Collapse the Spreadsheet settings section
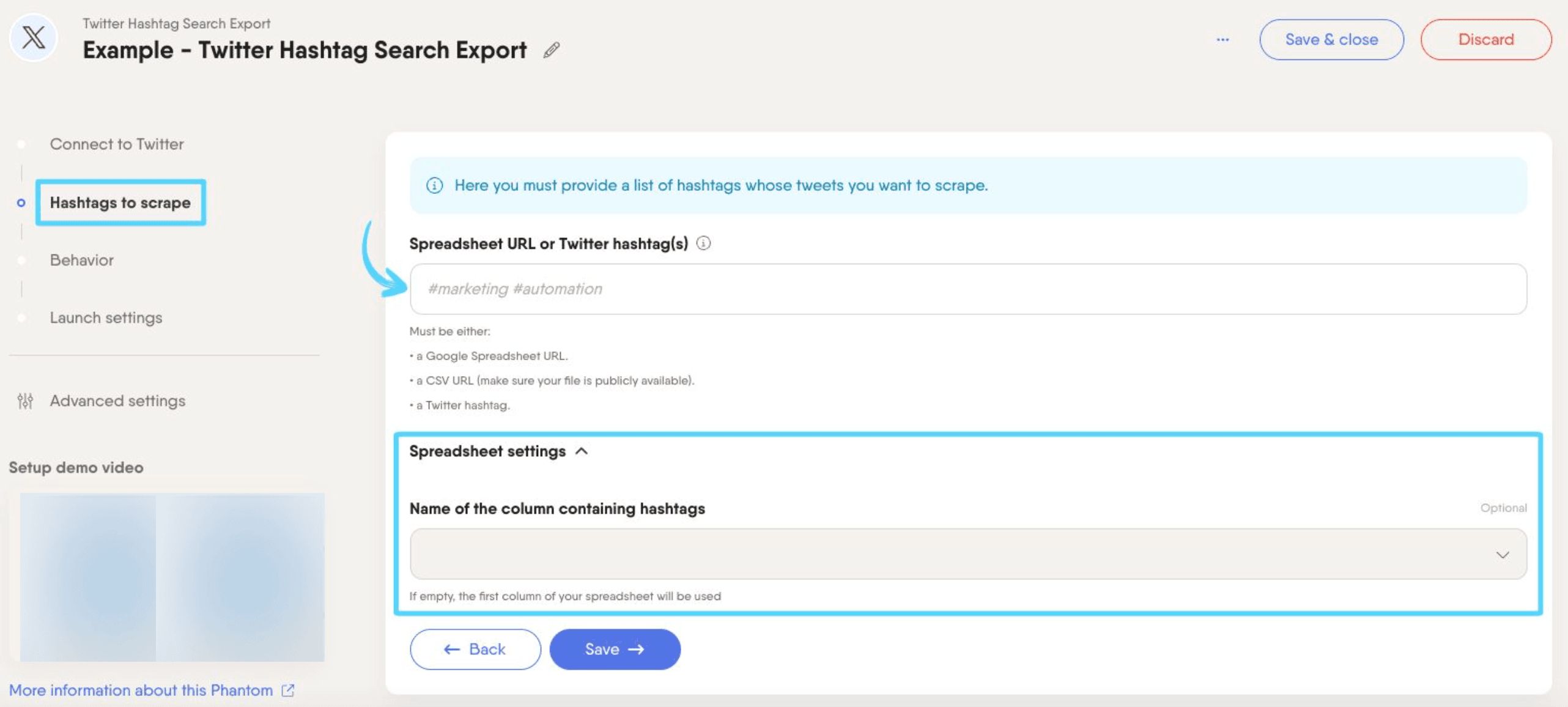1568x707 pixels. coord(582,451)
